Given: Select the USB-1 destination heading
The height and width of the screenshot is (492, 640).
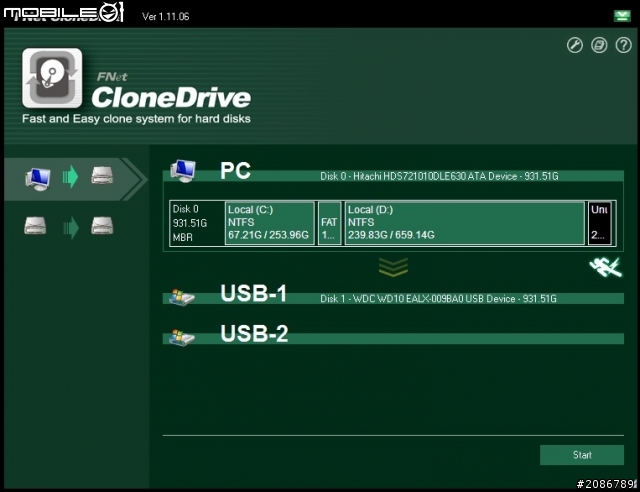Looking at the screenshot, I should tap(253, 294).
